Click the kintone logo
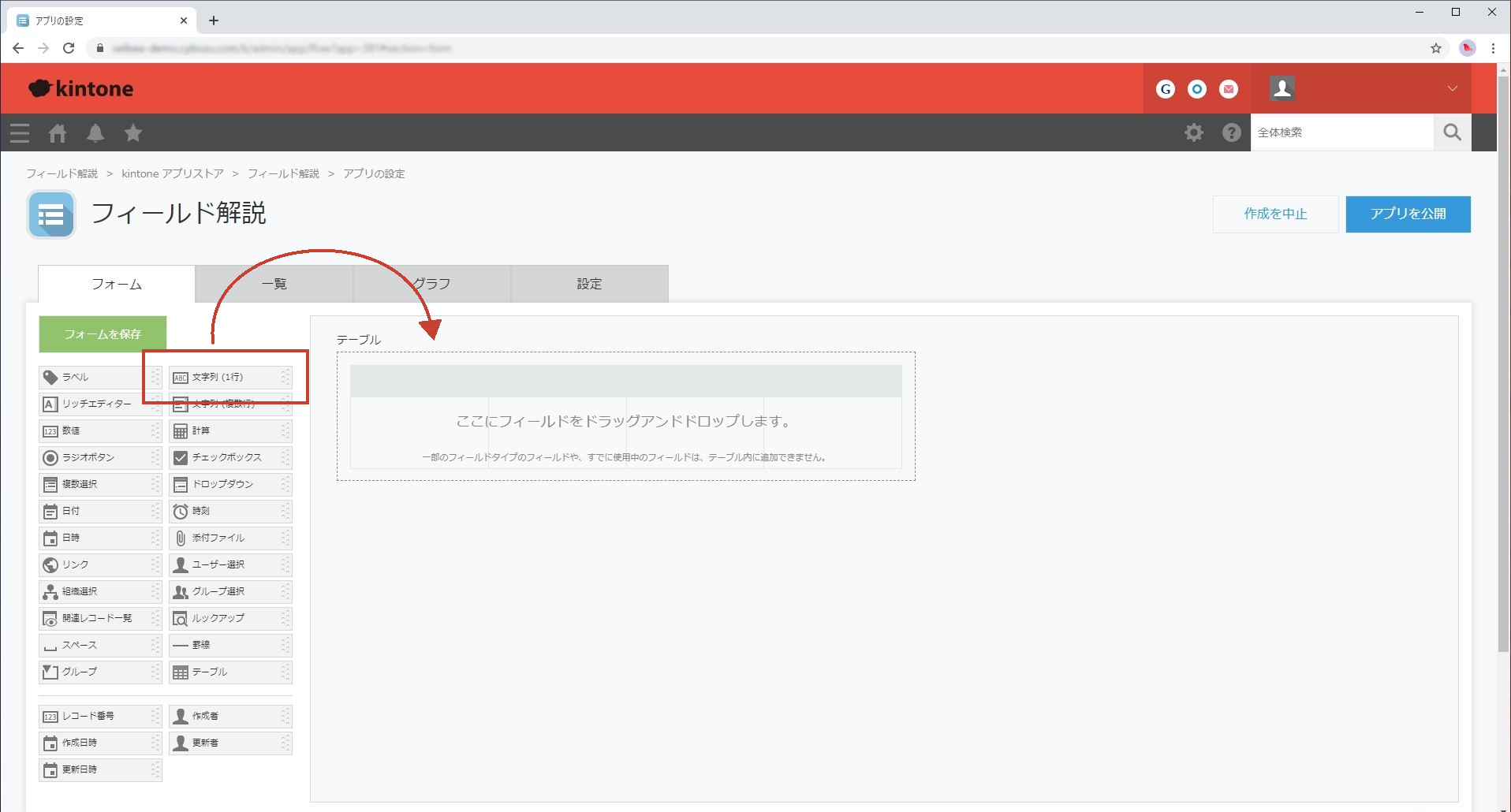Image resolution: width=1511 pixels, height=812 pixels. pos(81,88)
